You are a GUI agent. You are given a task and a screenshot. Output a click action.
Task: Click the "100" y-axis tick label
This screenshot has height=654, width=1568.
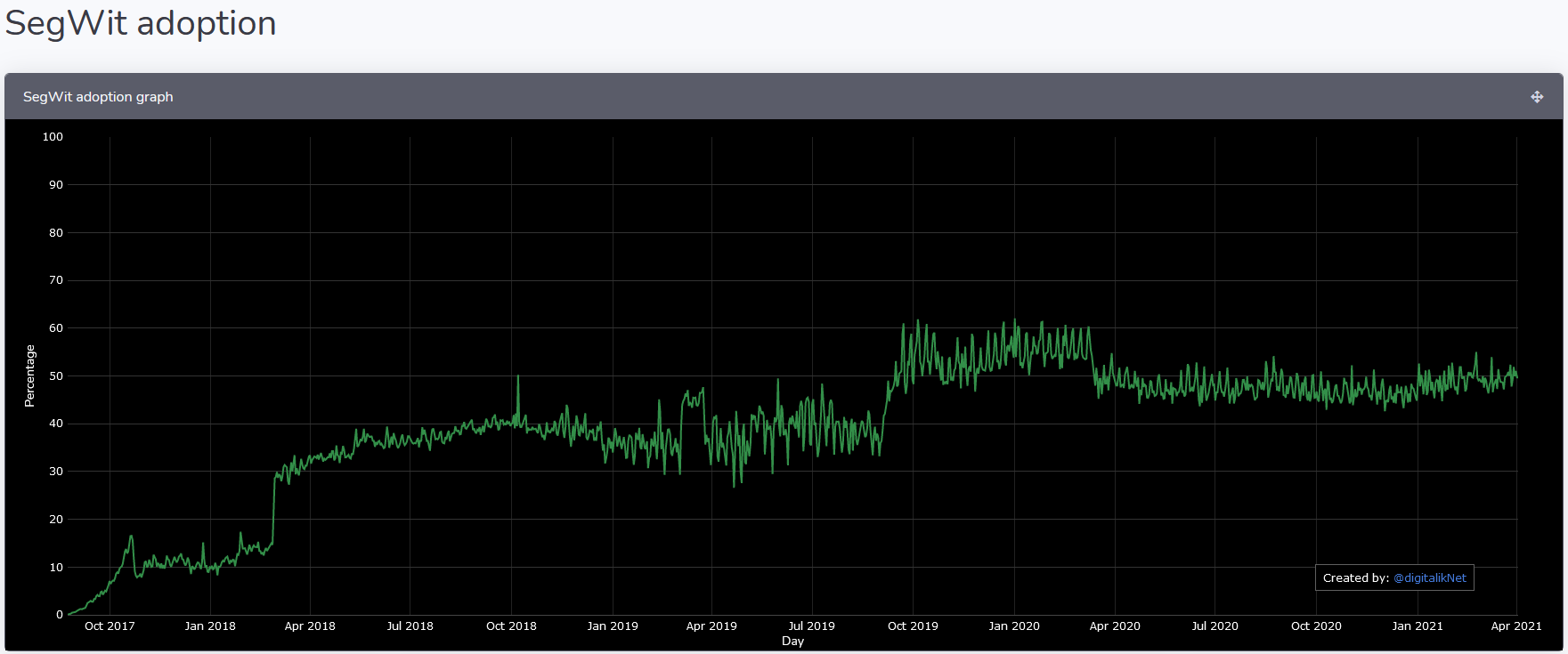(x=53, y=137)
